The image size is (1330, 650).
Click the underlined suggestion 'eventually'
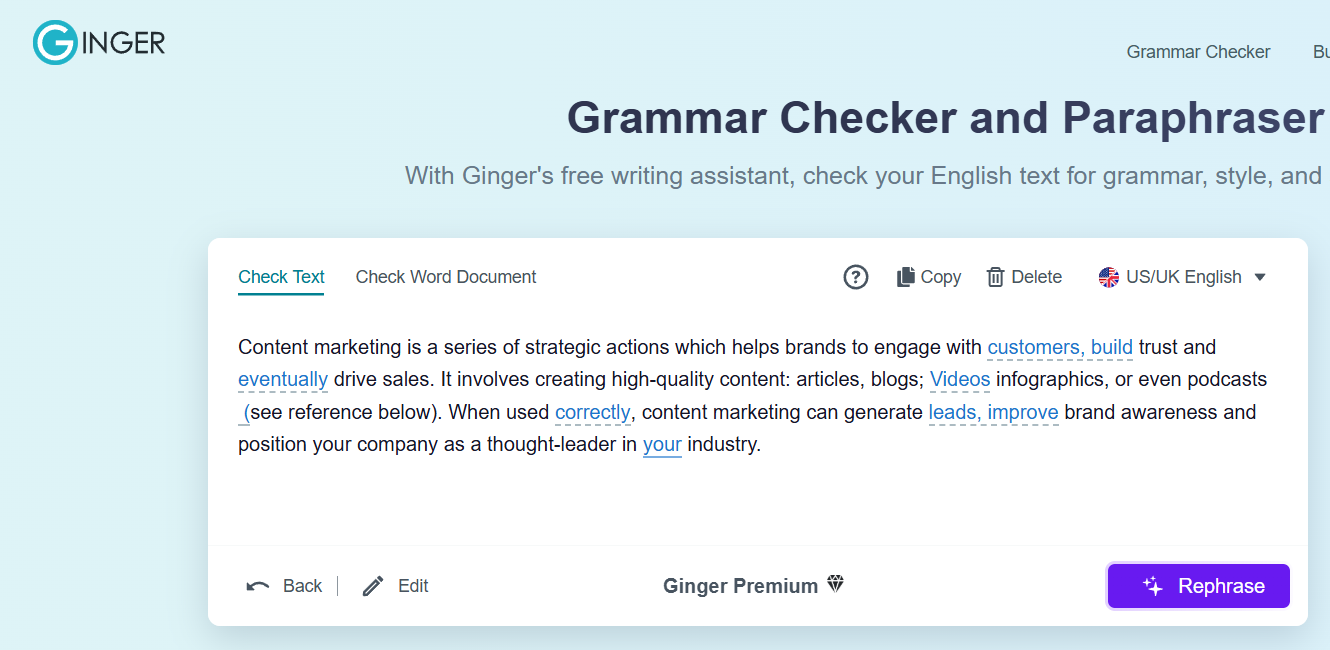click(x=282, y=379)
